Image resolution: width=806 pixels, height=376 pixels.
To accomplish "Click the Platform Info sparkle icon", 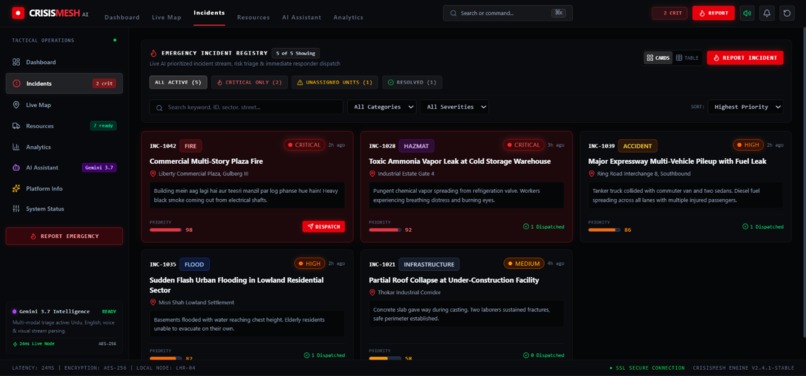I will [16, 189].
